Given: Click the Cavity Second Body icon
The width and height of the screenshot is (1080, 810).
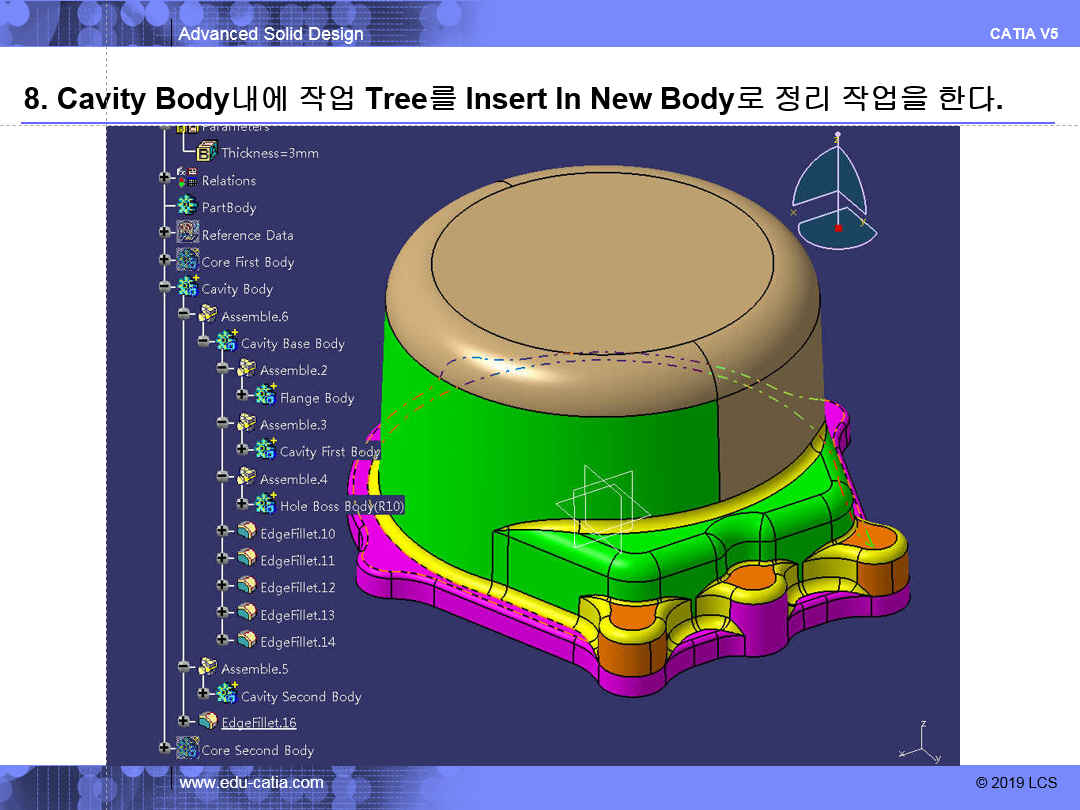Looking at the screenshot, I should pyautogui.click(x=227, y=695).
